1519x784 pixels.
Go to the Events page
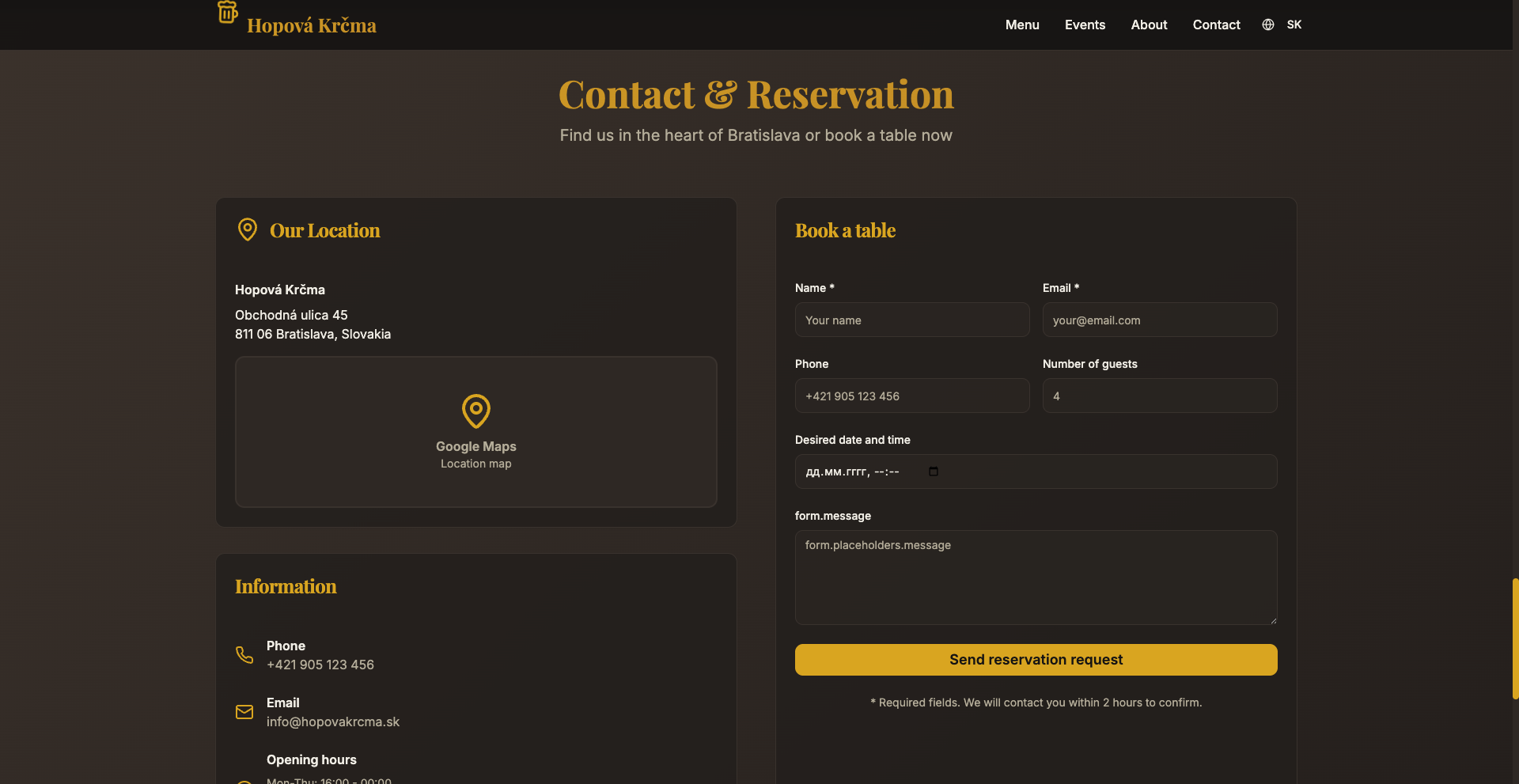click(1085, 25)
